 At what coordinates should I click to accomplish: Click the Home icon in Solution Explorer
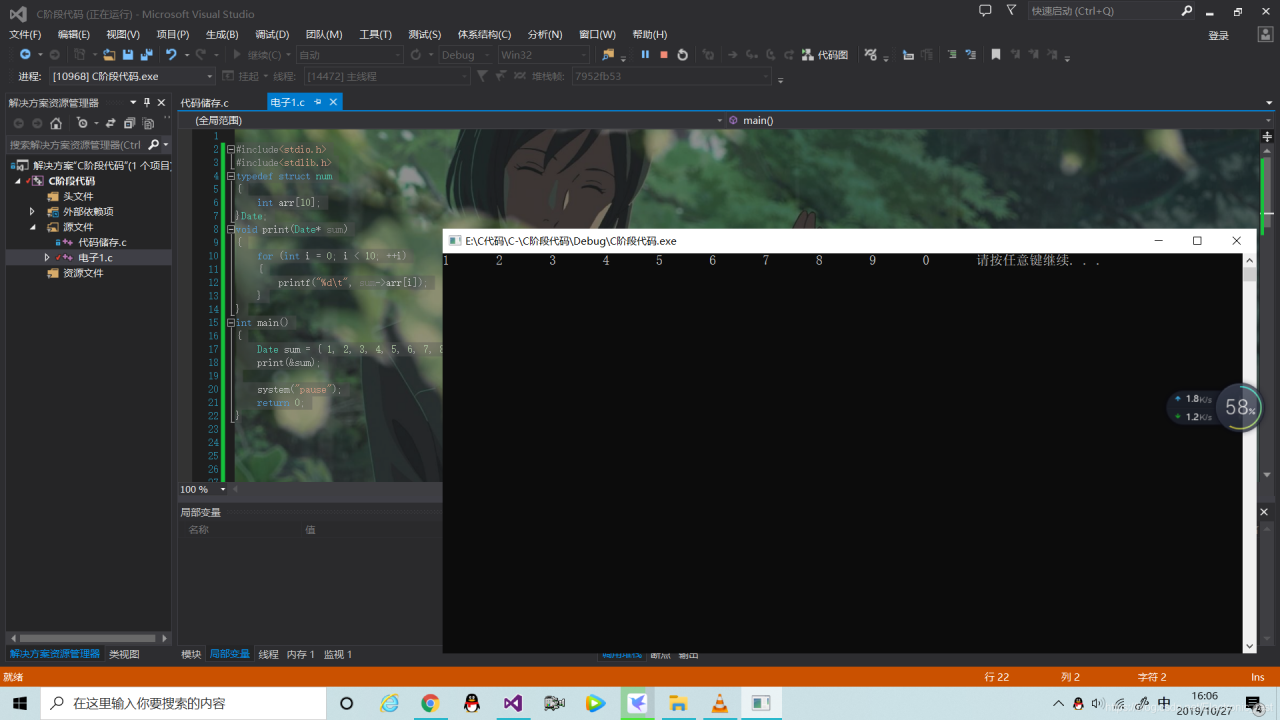[x=56, y=124]
